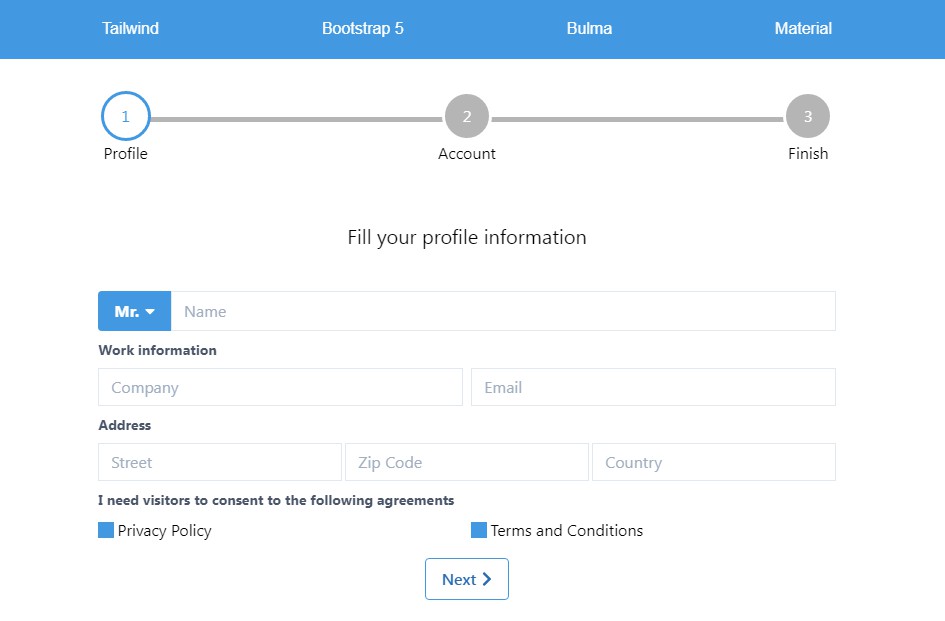Viewport: 945px width, 621px height.
Task: Click the step 1 Profile circle
Action: click(x=125, y=117)
